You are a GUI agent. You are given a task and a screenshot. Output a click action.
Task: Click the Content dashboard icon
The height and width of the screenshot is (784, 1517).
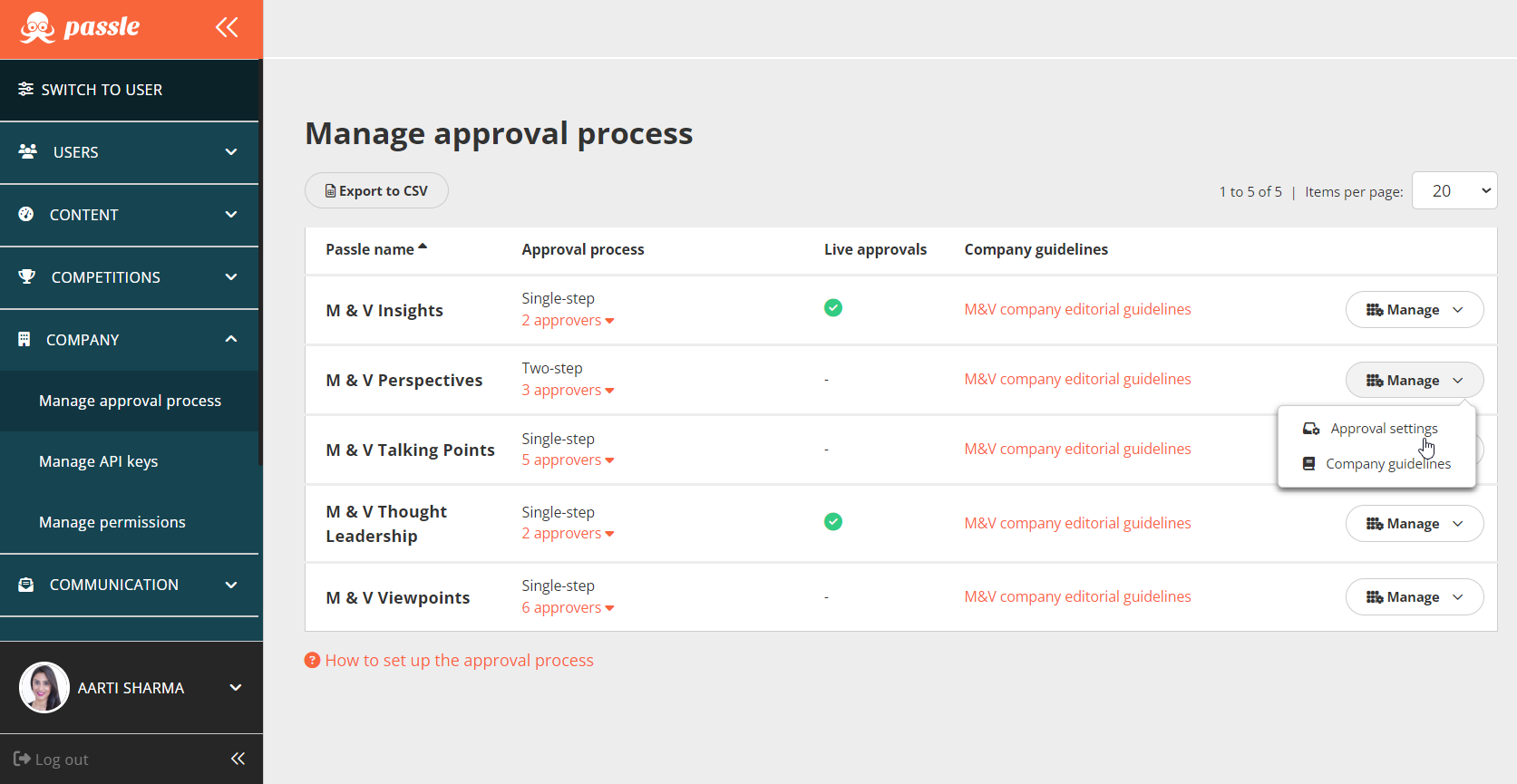[26, 214]
